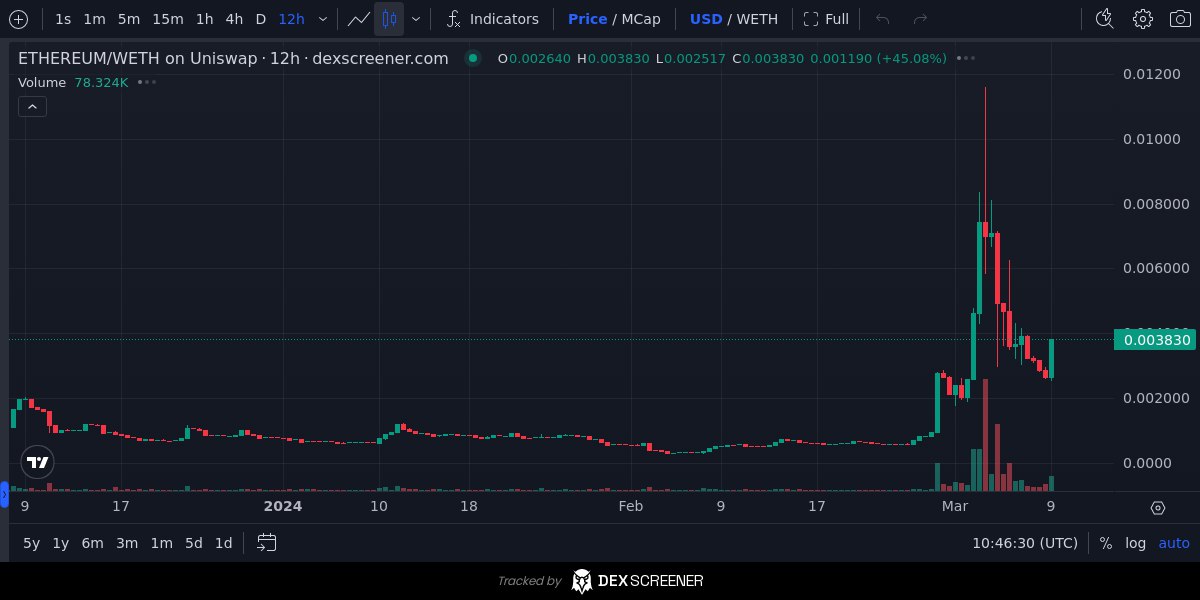The height and width of the screenshot is (600, 1200).
Task: Undo the last chart action
Action: [x=881, y=18]
